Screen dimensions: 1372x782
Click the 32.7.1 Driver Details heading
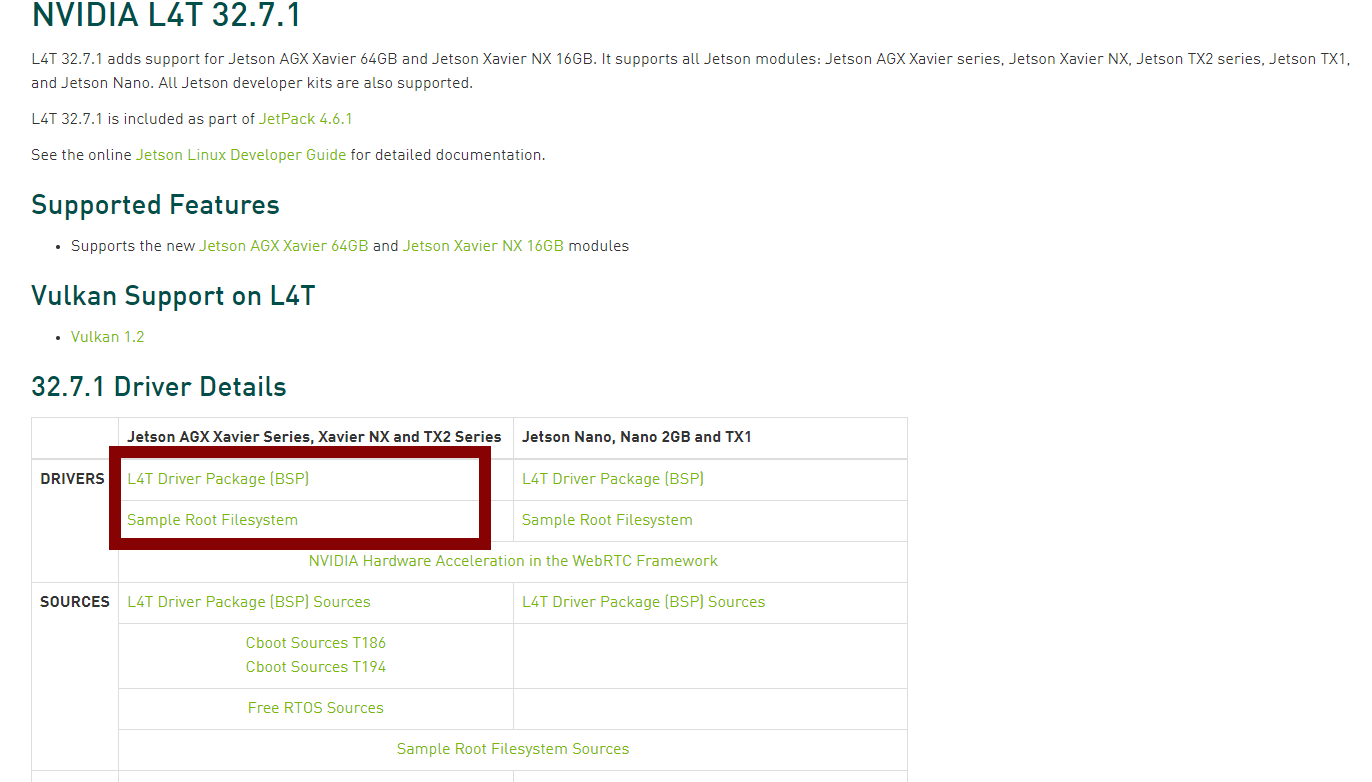[x=159, y=387]
